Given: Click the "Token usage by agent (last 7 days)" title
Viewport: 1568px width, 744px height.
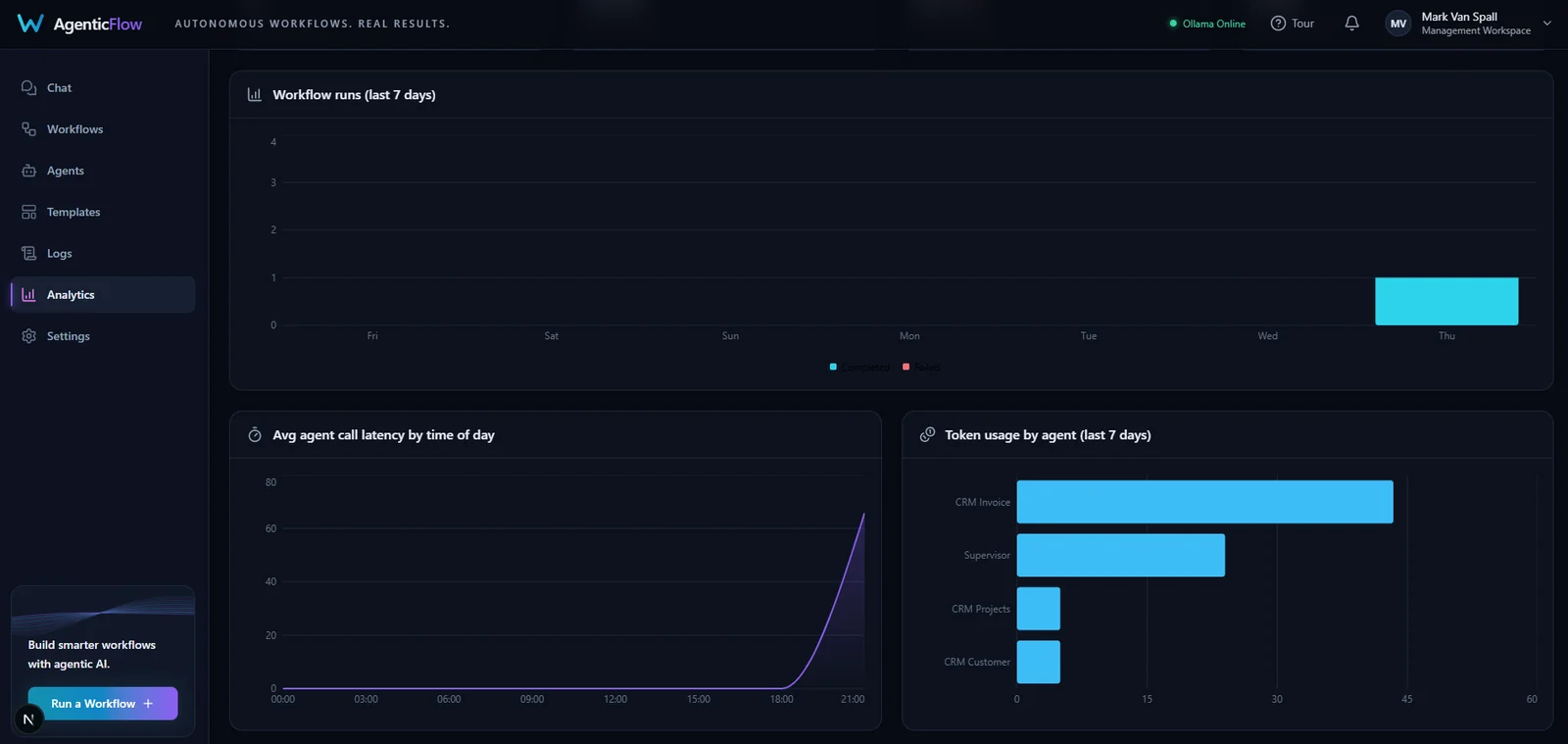Looking at the screenshot, I should [1048, 435].
